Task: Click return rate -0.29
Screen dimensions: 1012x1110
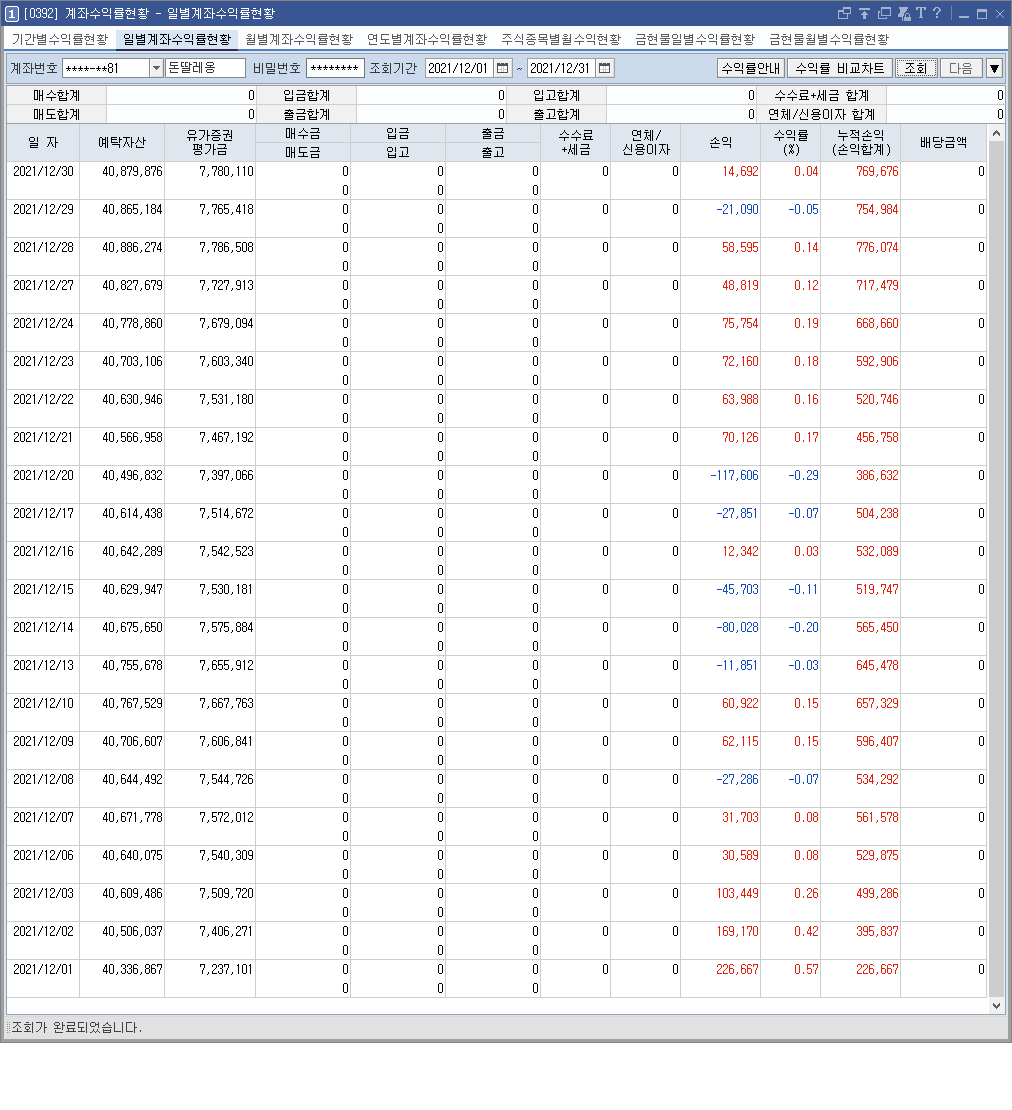Action: [803, 476]
